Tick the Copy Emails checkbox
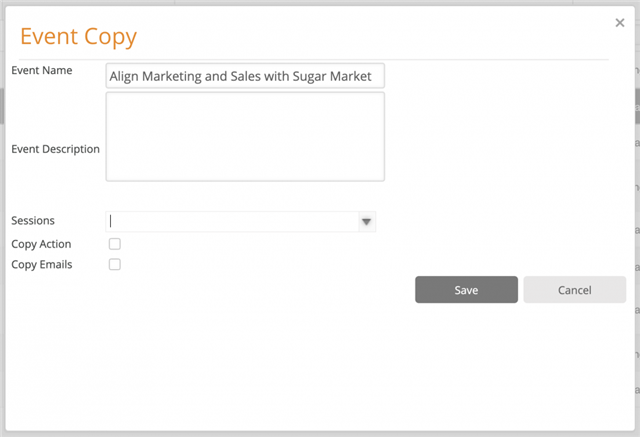The width and height of the screenshot is (640, 437). (x=115, y=264)
